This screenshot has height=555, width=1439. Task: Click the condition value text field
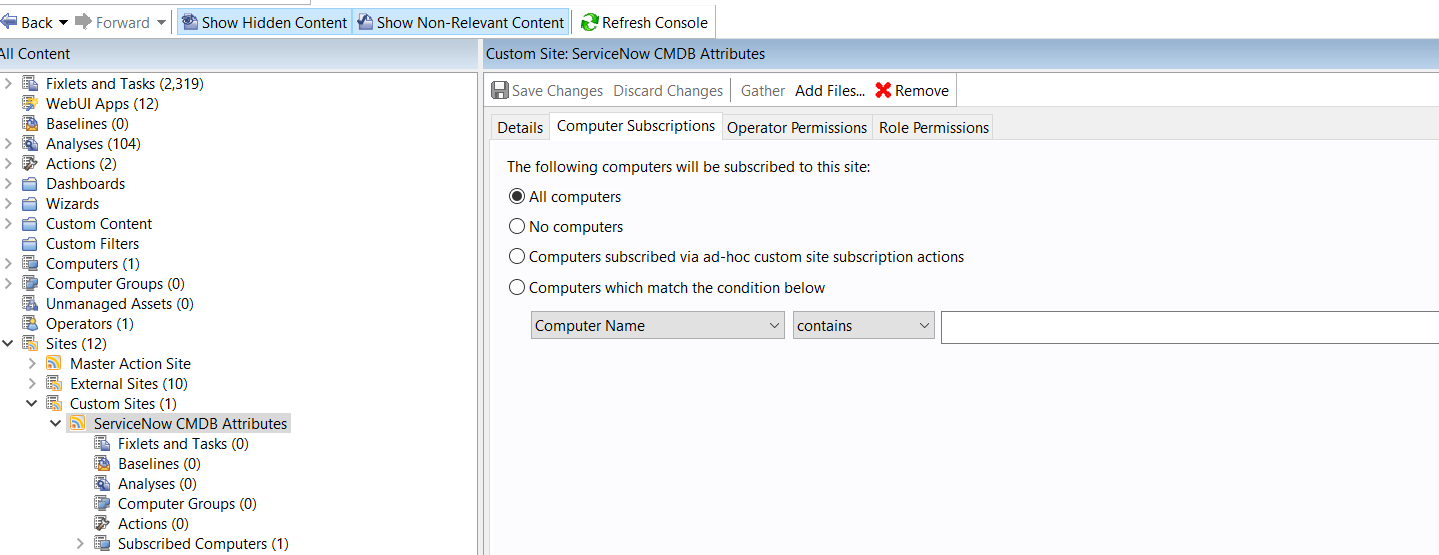point(1188,326)
